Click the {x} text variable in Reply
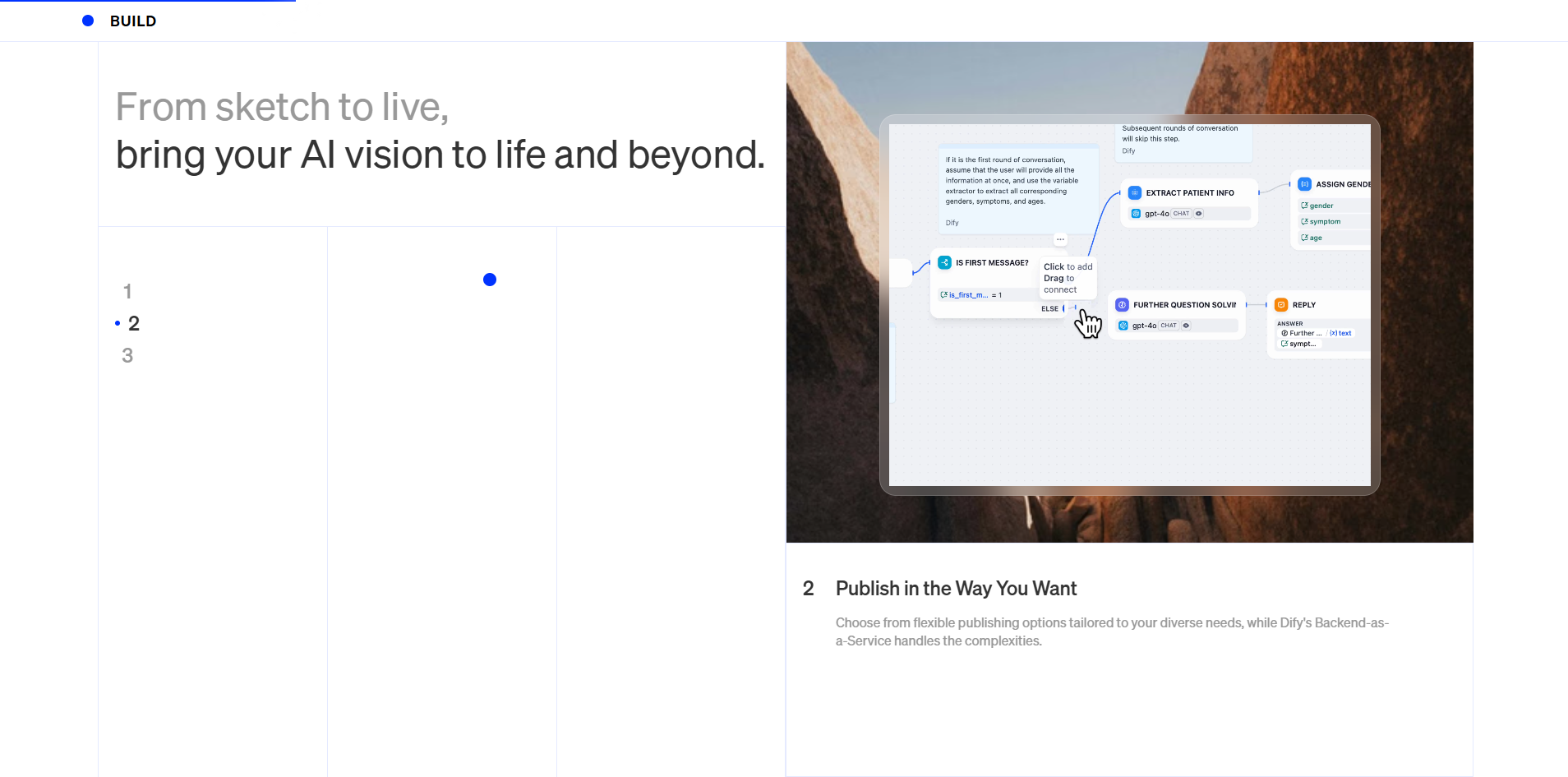Viewport: 1568px width, 777px height. 1340,333
